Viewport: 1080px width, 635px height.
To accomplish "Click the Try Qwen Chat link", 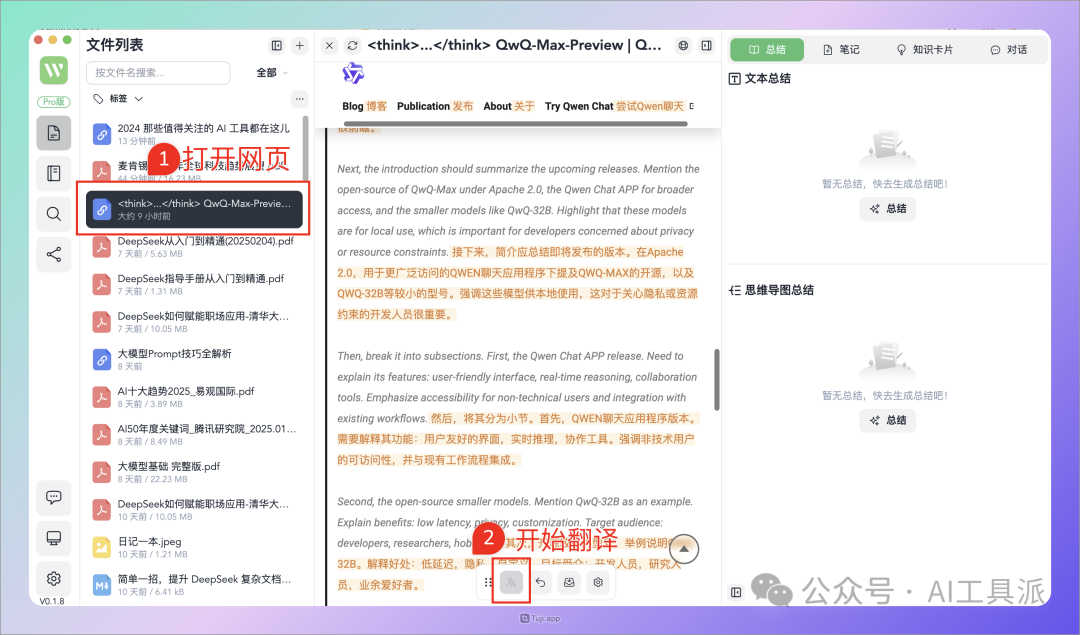I will [614, 106].
